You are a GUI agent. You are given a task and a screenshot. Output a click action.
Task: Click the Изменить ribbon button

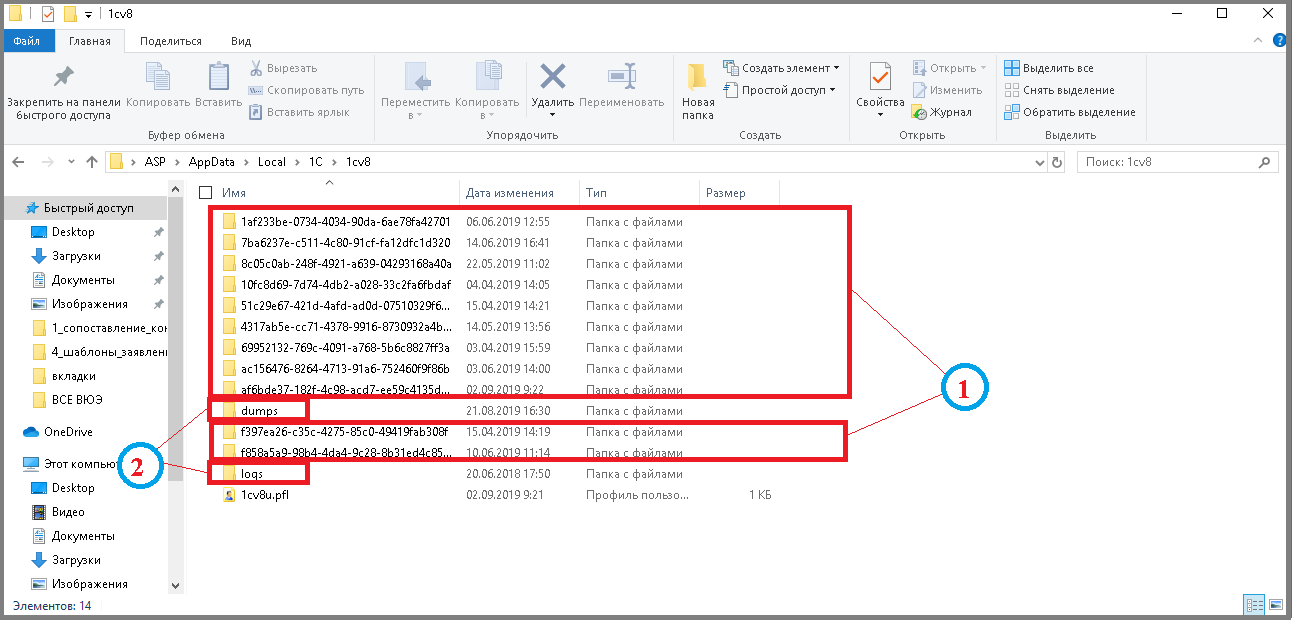tap(946, 90)
